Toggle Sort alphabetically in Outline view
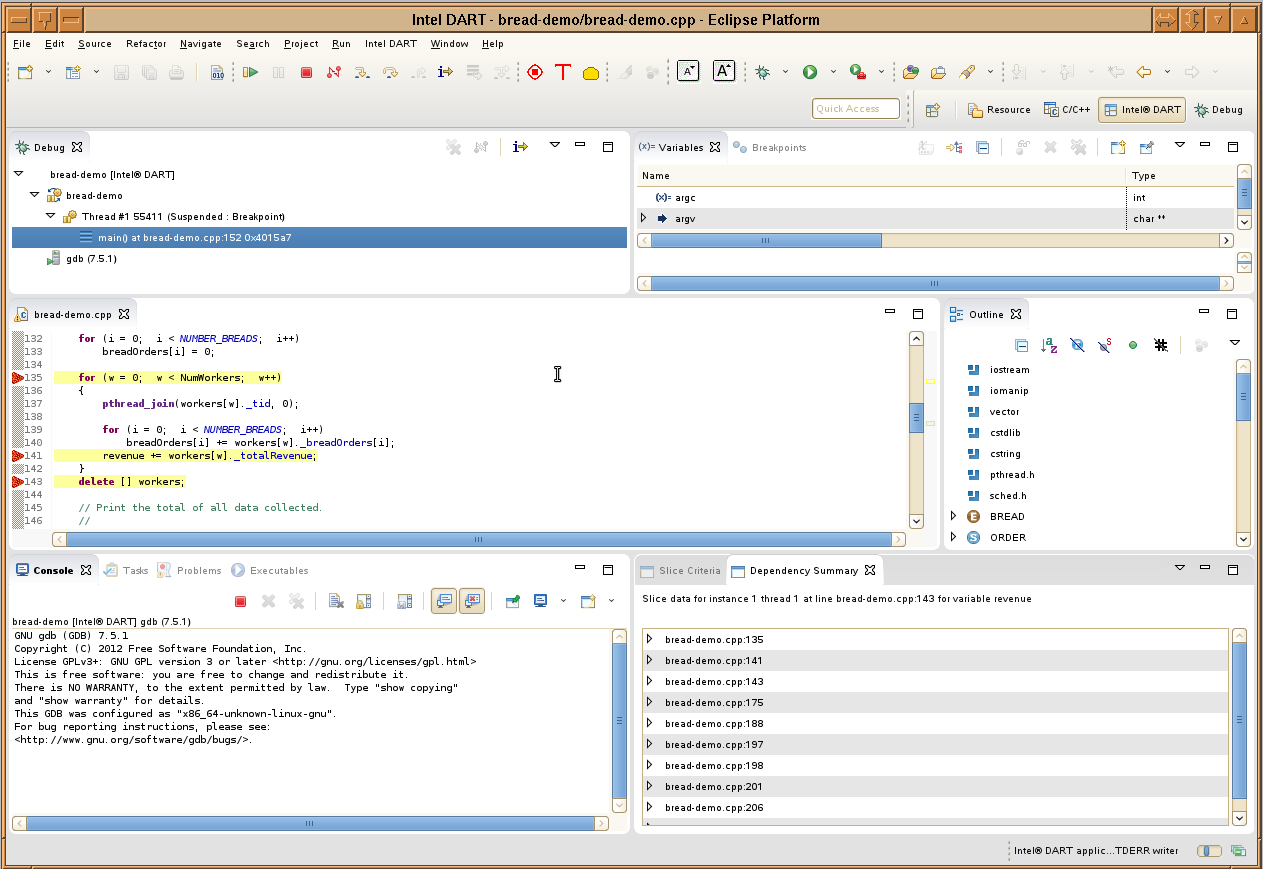1263x869 pixels. click(x=1049, y=345)
